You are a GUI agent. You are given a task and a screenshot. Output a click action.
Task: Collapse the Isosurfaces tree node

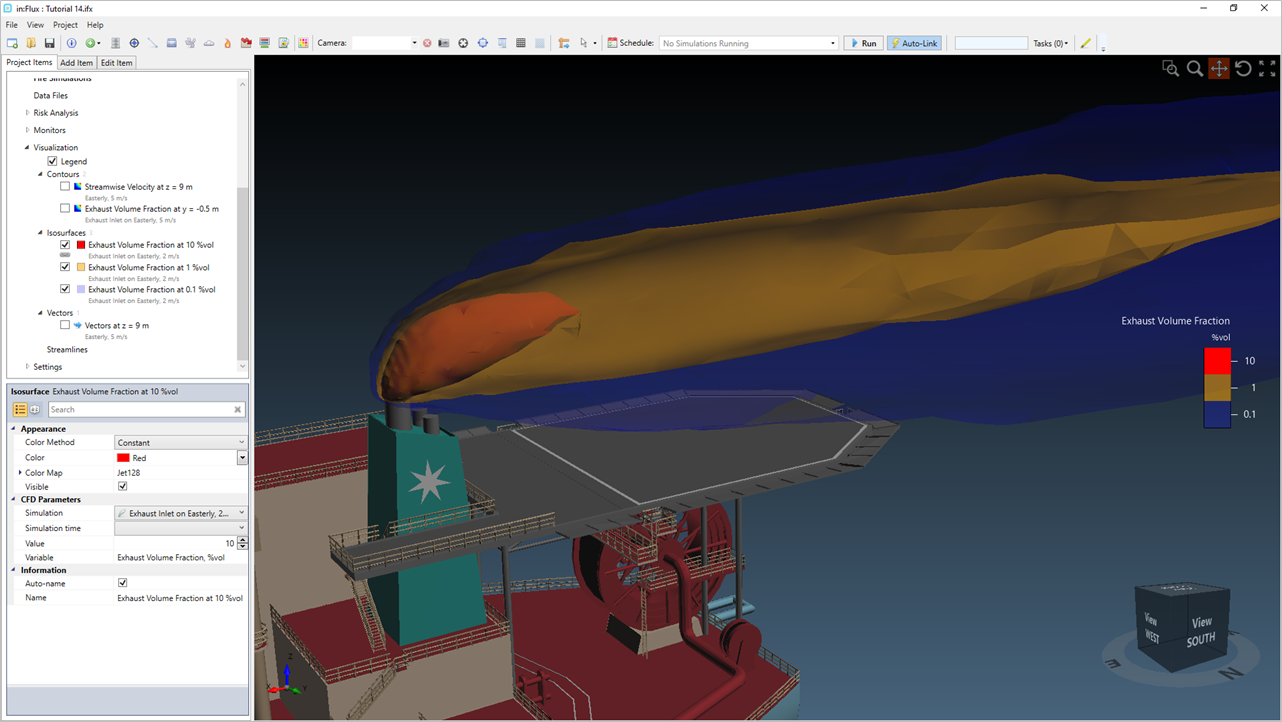[x=41, y=233]
